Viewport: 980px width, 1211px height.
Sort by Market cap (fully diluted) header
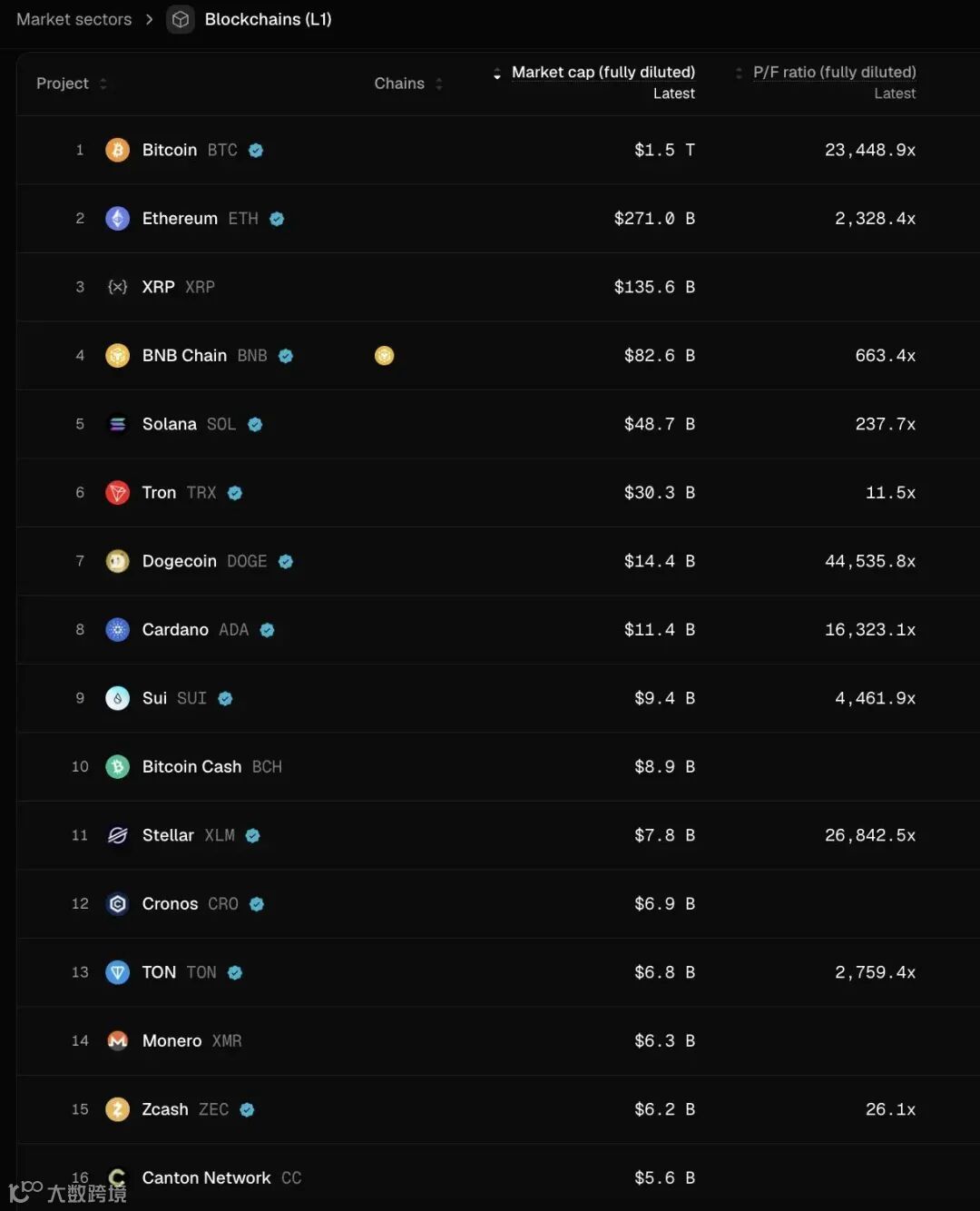[603, 73]
